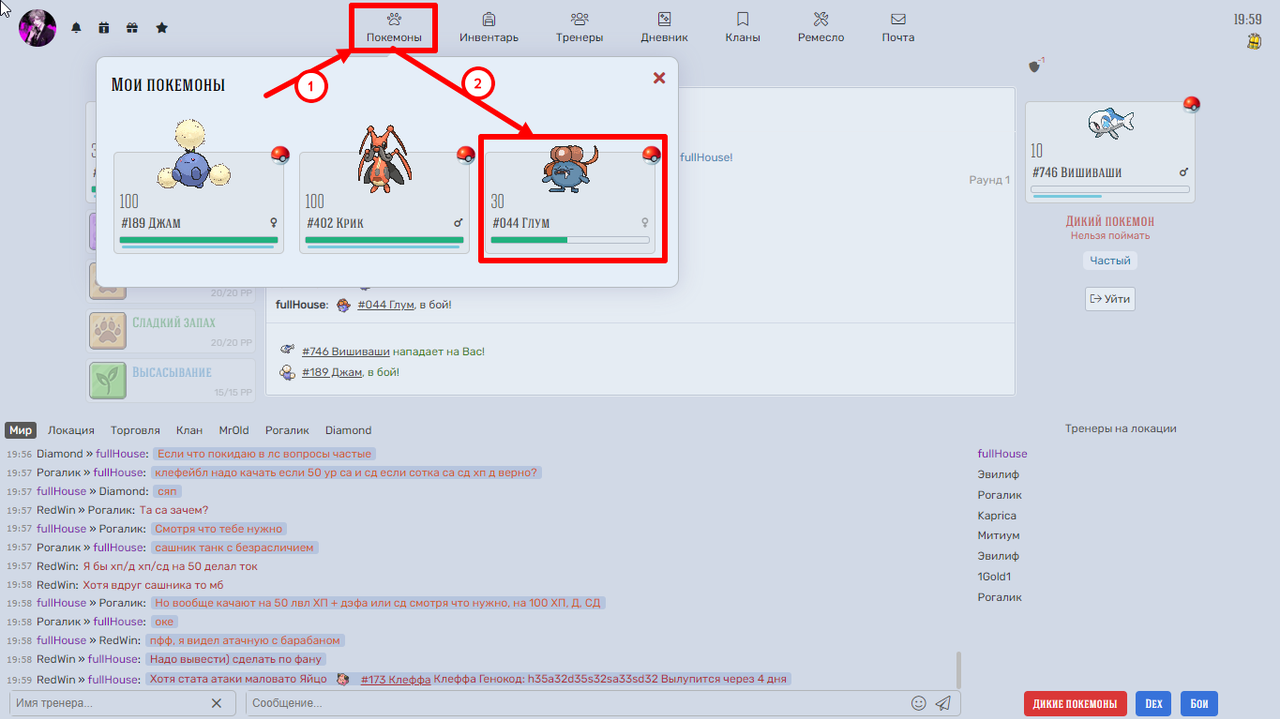Click the star favorites icon
Image resolution: width=1280 pixels, height=719 pixels.
click(x=161, y=28)
